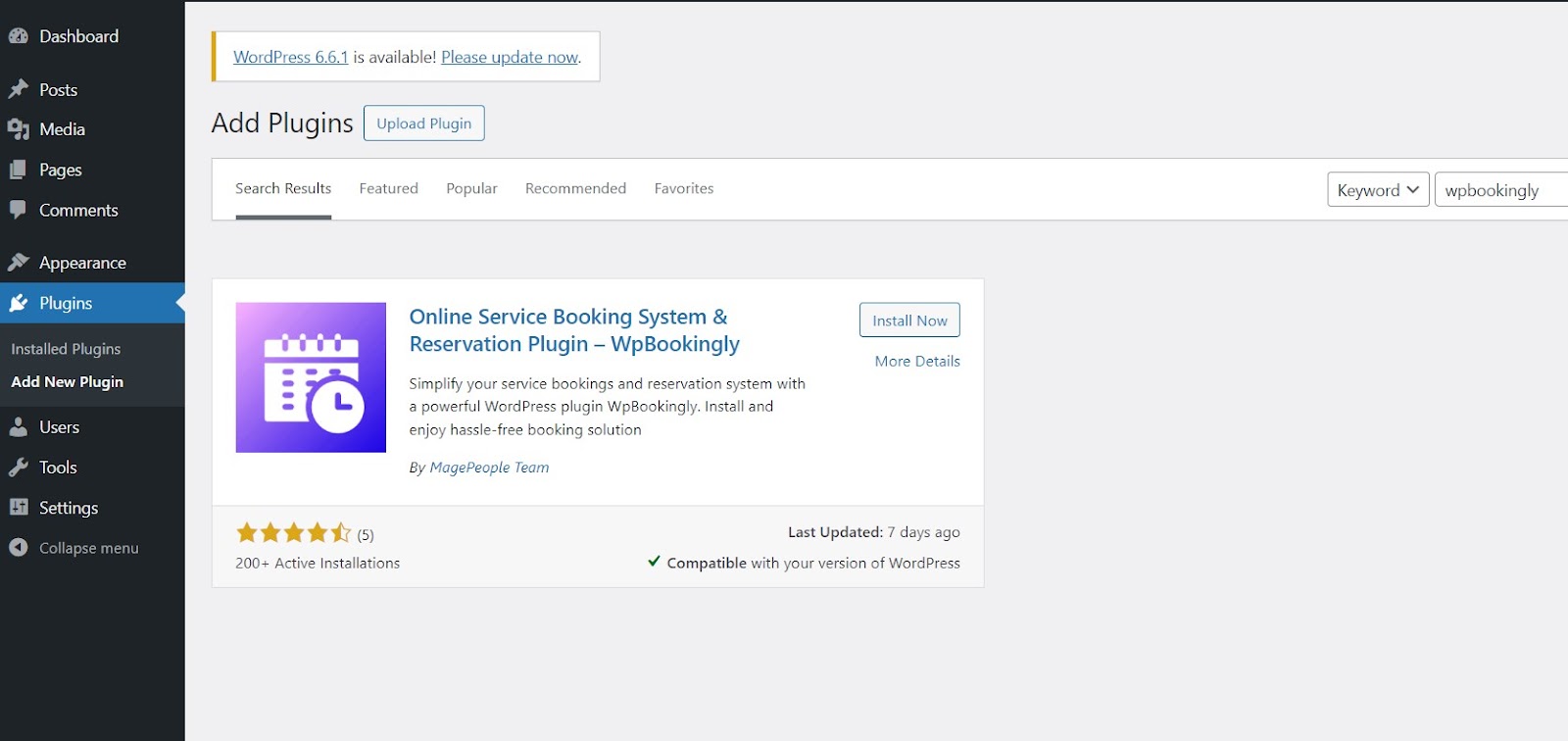Click Install Now for WpBookingly
This screenshot has width=1568, height=741.
(909, 320)
